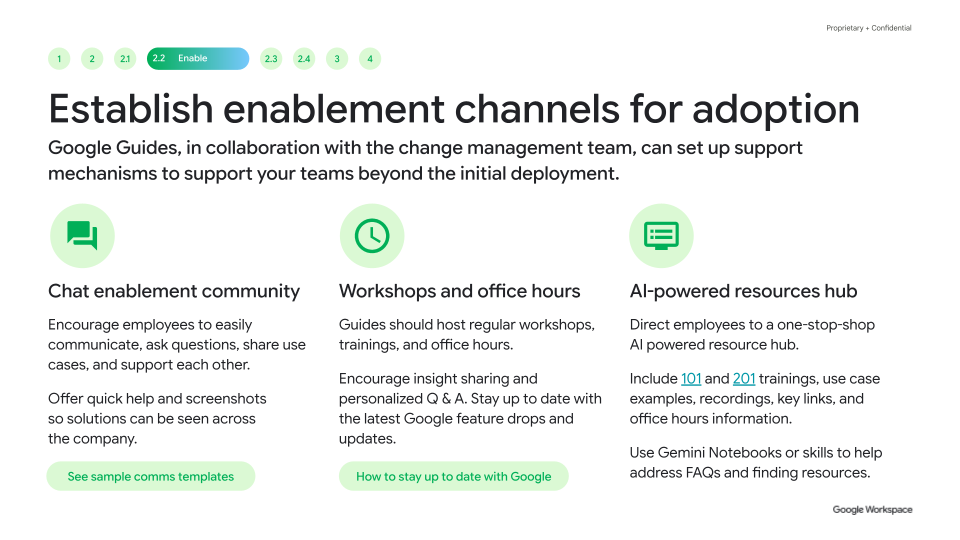960x540 pixels.
Task: Click the Chat enablement community heading
Action: point(174,291)
